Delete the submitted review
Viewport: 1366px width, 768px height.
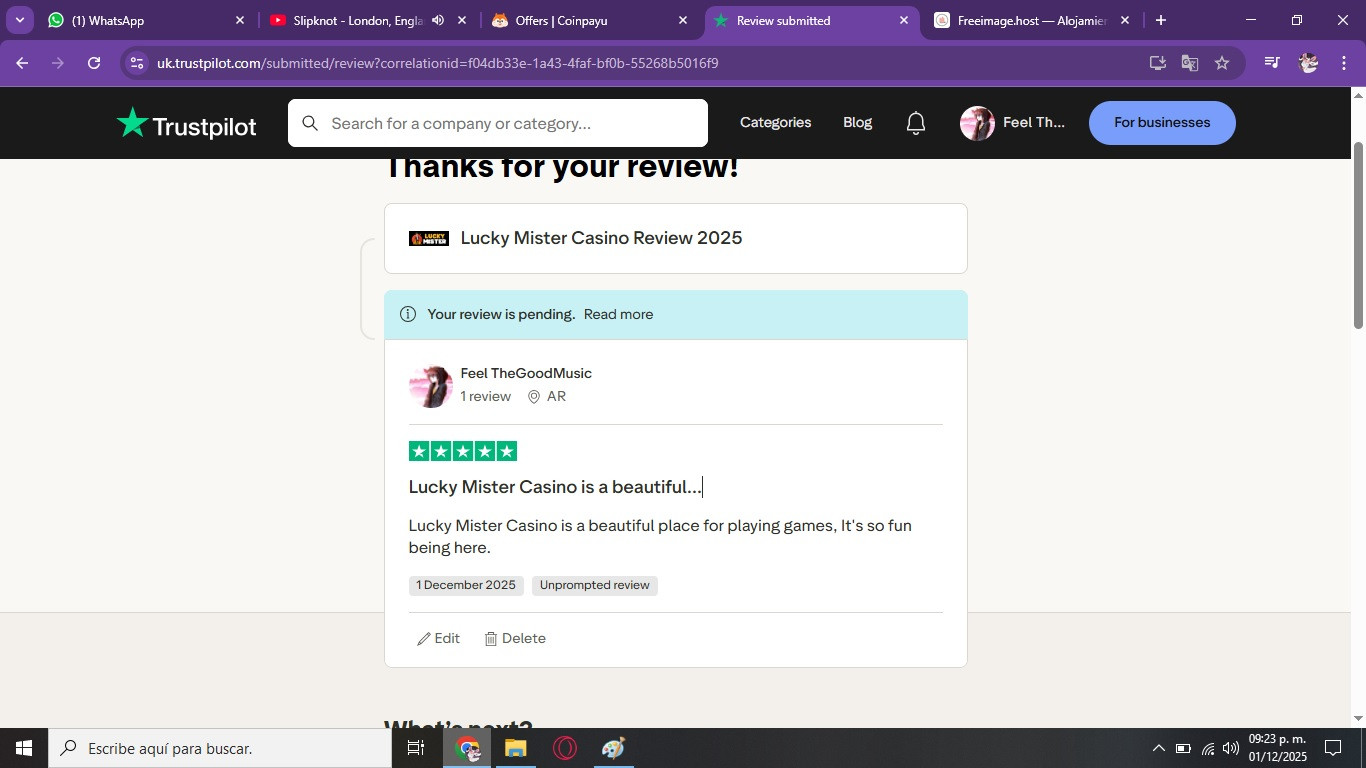pyautogui.click(x=515, y=638)
